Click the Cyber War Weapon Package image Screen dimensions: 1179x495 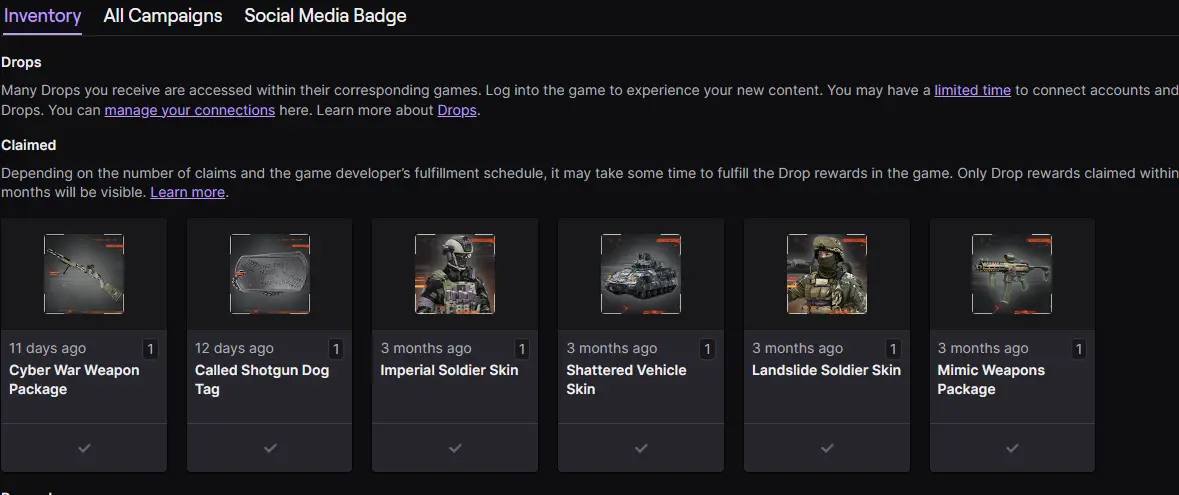pos(84,274)
